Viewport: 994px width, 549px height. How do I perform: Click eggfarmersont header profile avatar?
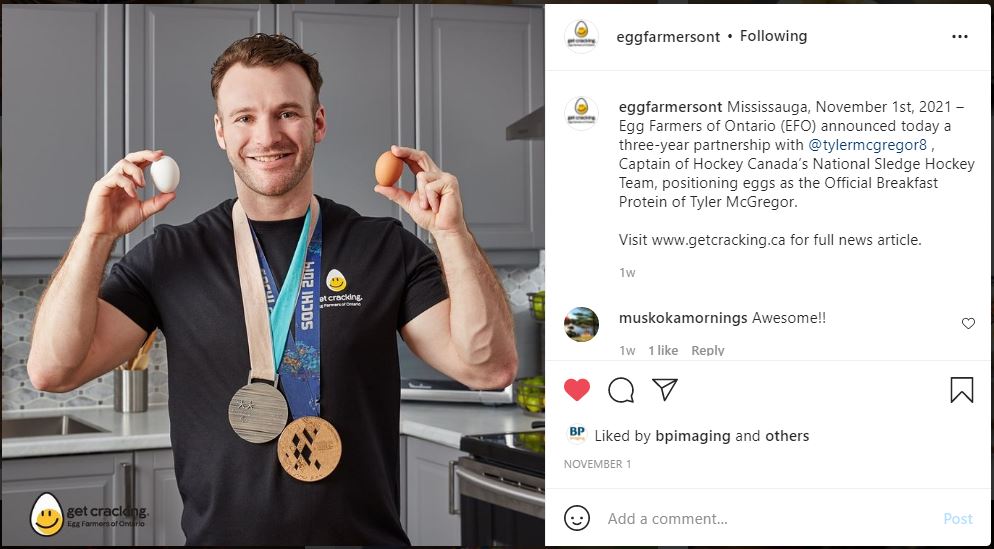click(581, 36)
